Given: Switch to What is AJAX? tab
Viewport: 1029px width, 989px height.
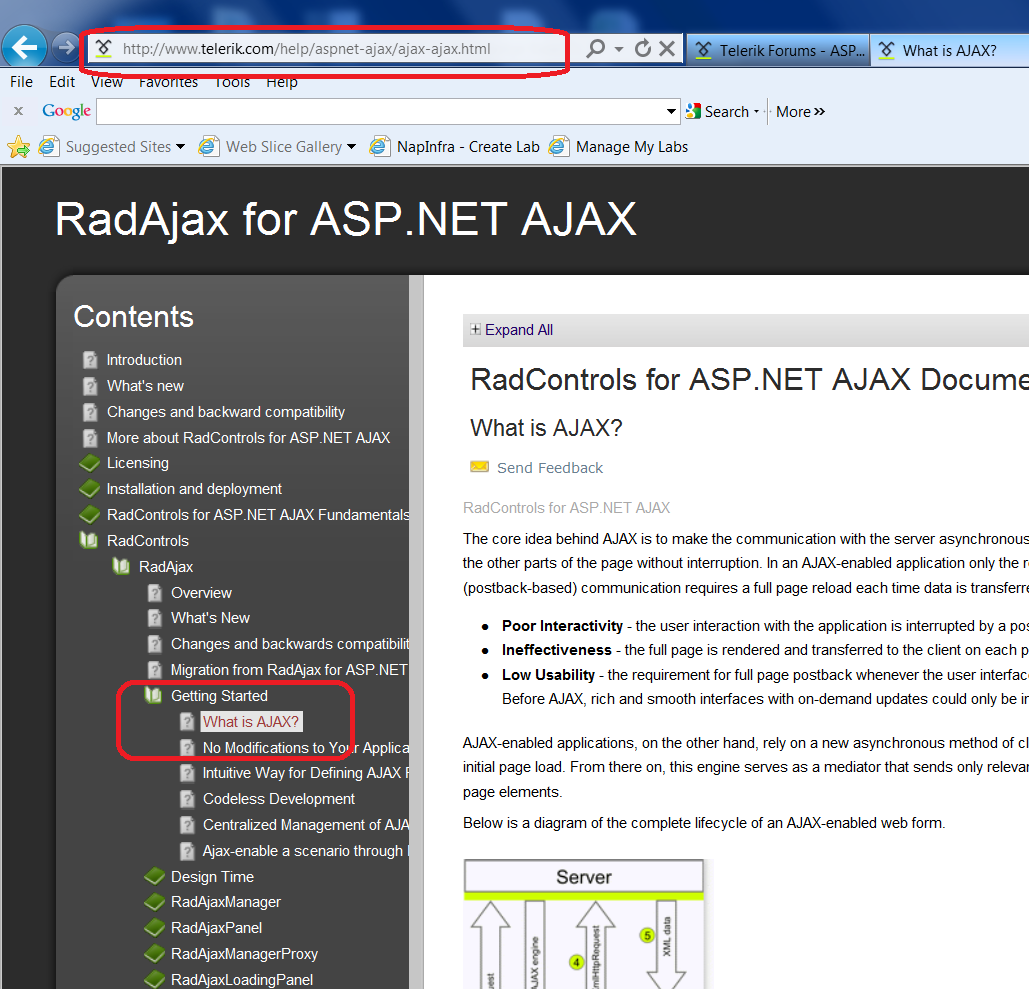Looking at the screenshot, I should tap(950, 51).
